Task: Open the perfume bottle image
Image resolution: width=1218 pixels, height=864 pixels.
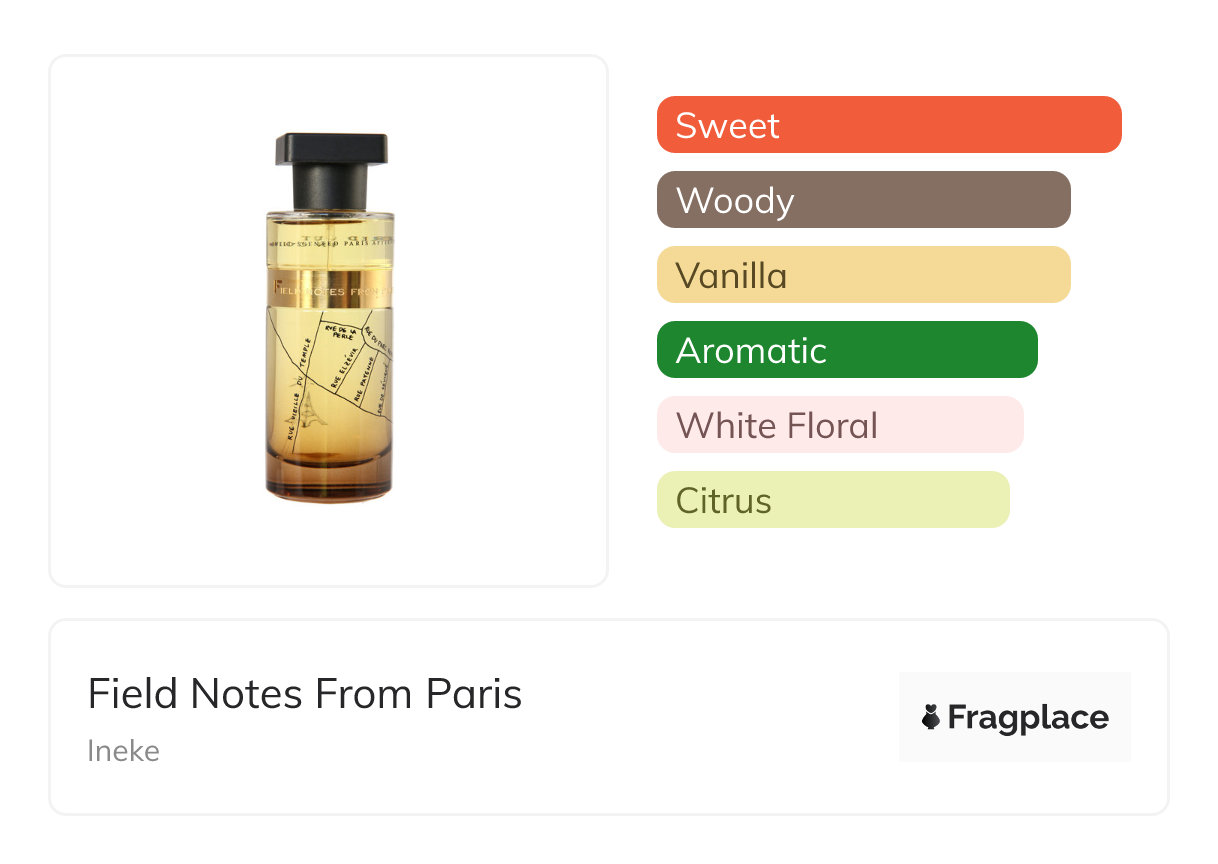Action: coord(330,317)
